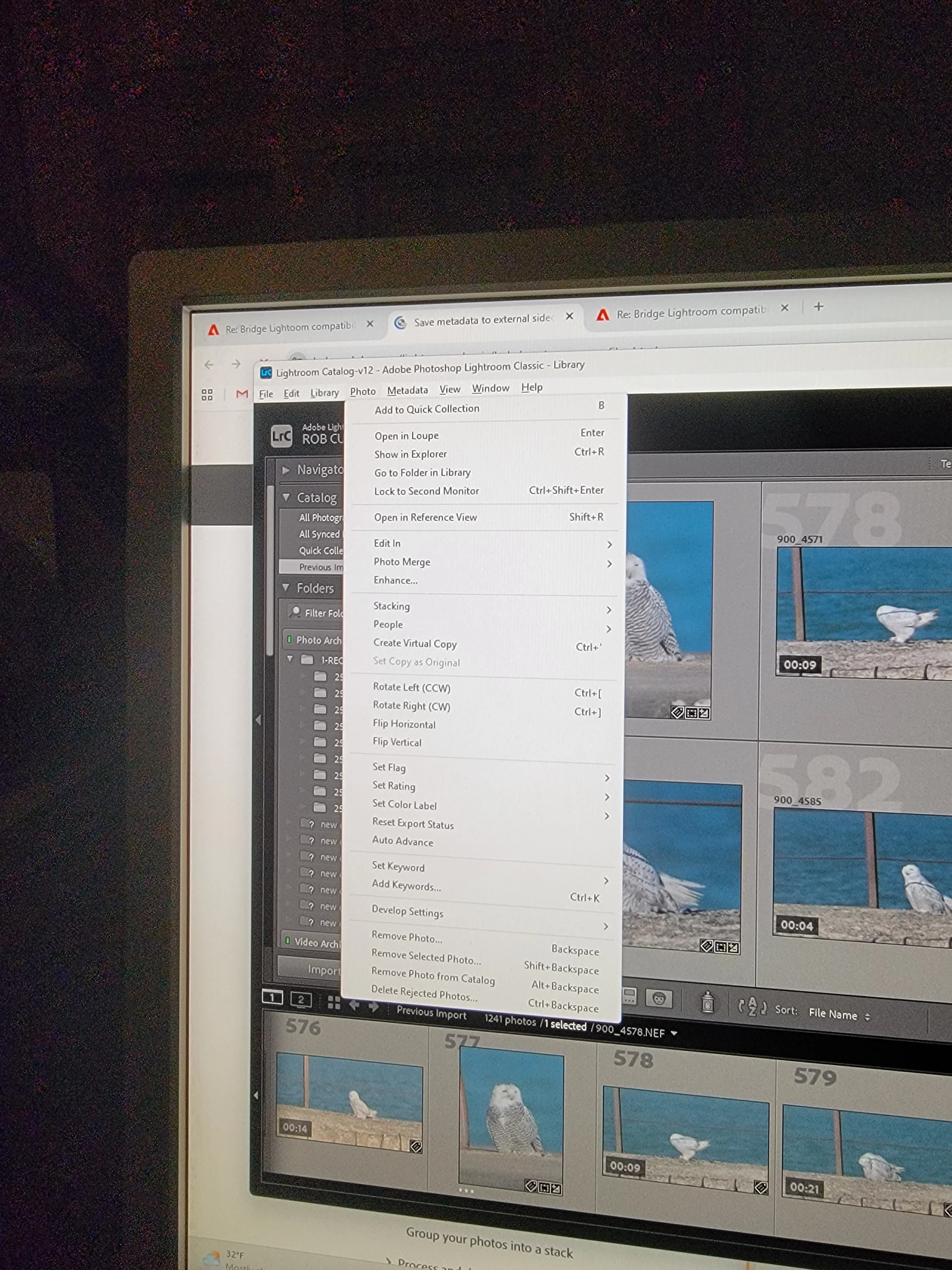Open the File menu

tap(266, 394)
